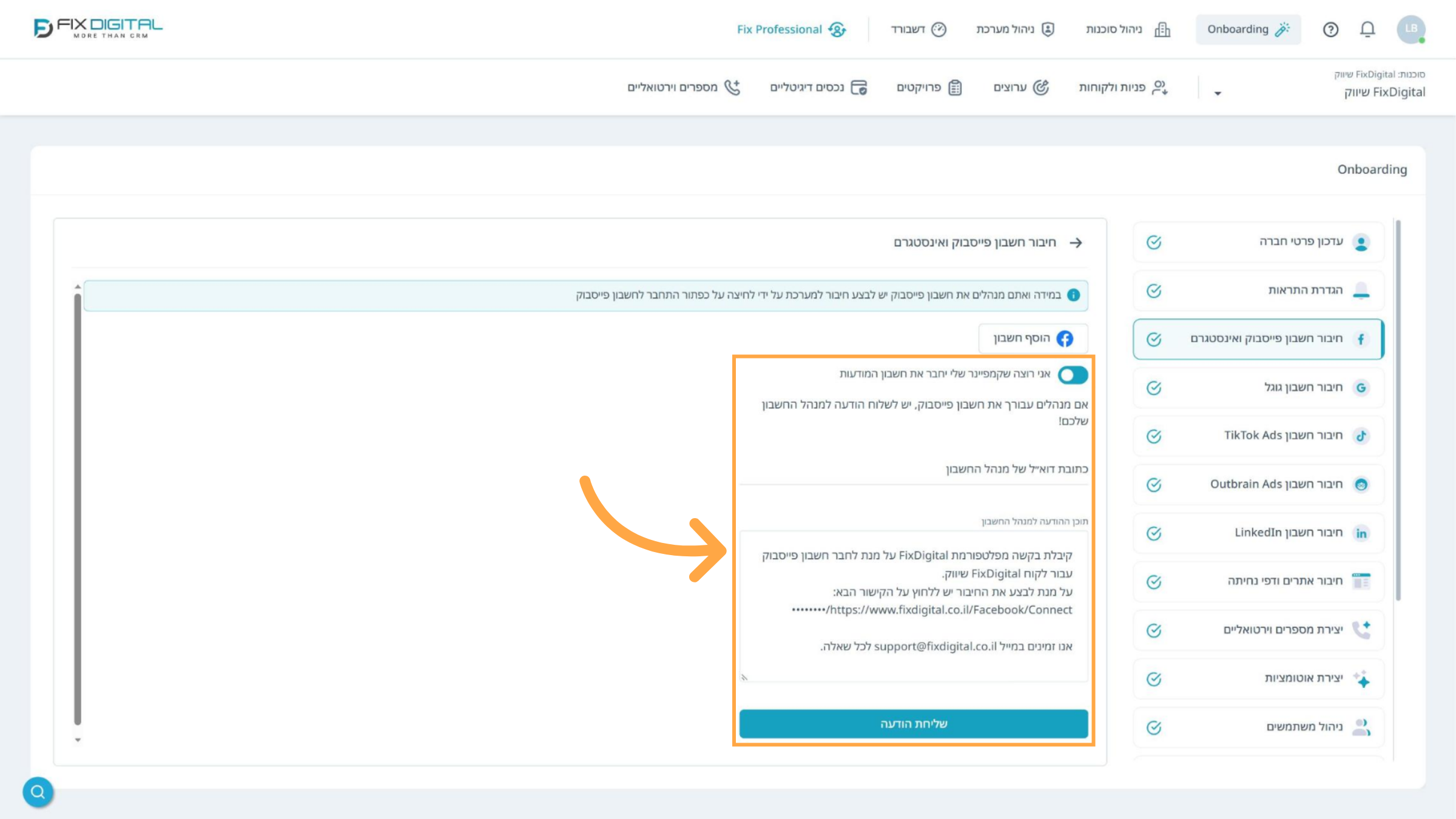1456x819 pixels.
Task: Click the Outbrain icon in the steps list
Action: point(1361,485)
